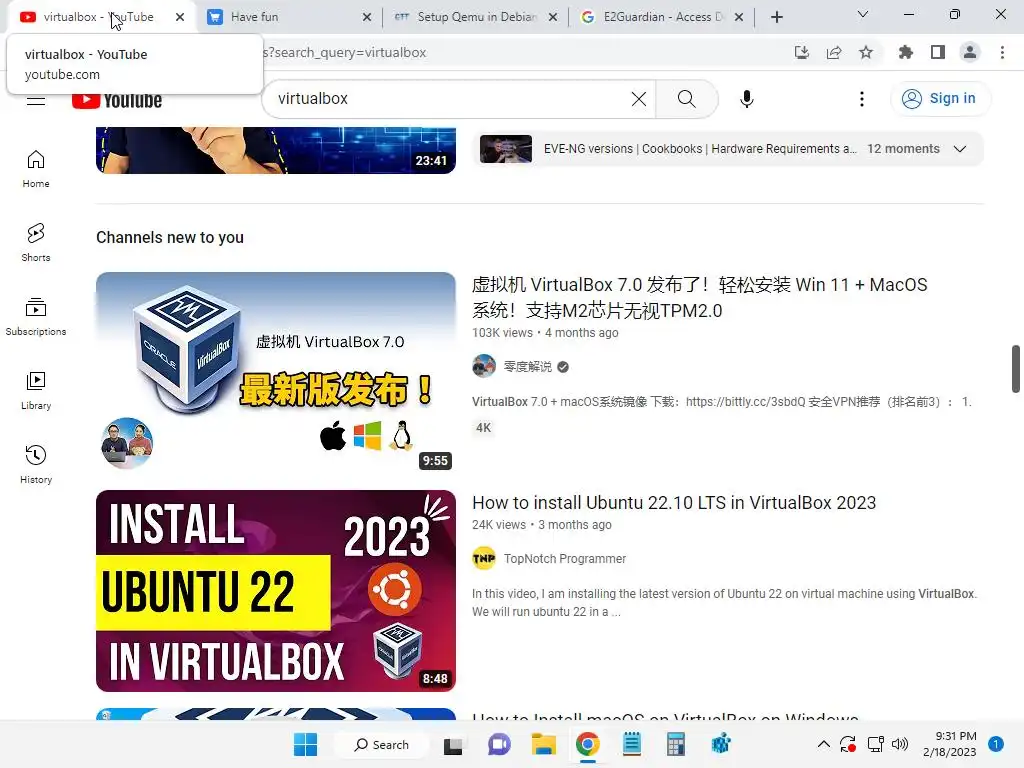Click the 4K badge
The height and width of the screenshot is (768, 1024).
[x=483, y=428]
